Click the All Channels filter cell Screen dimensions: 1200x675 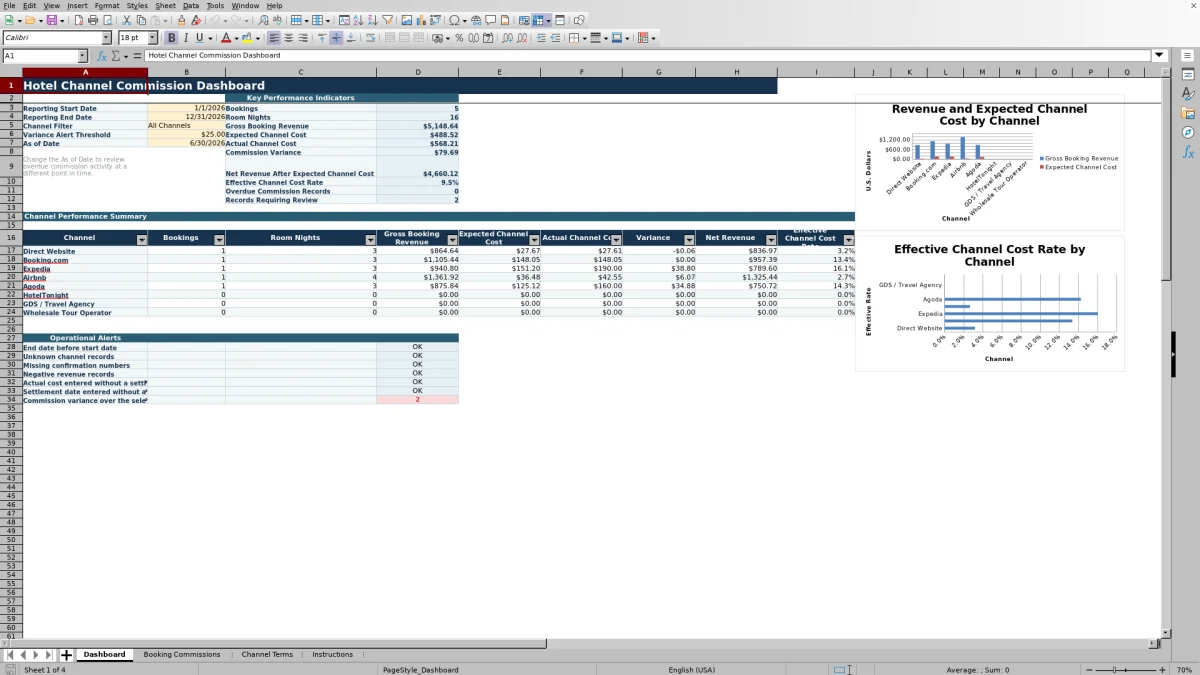[186, 126]
